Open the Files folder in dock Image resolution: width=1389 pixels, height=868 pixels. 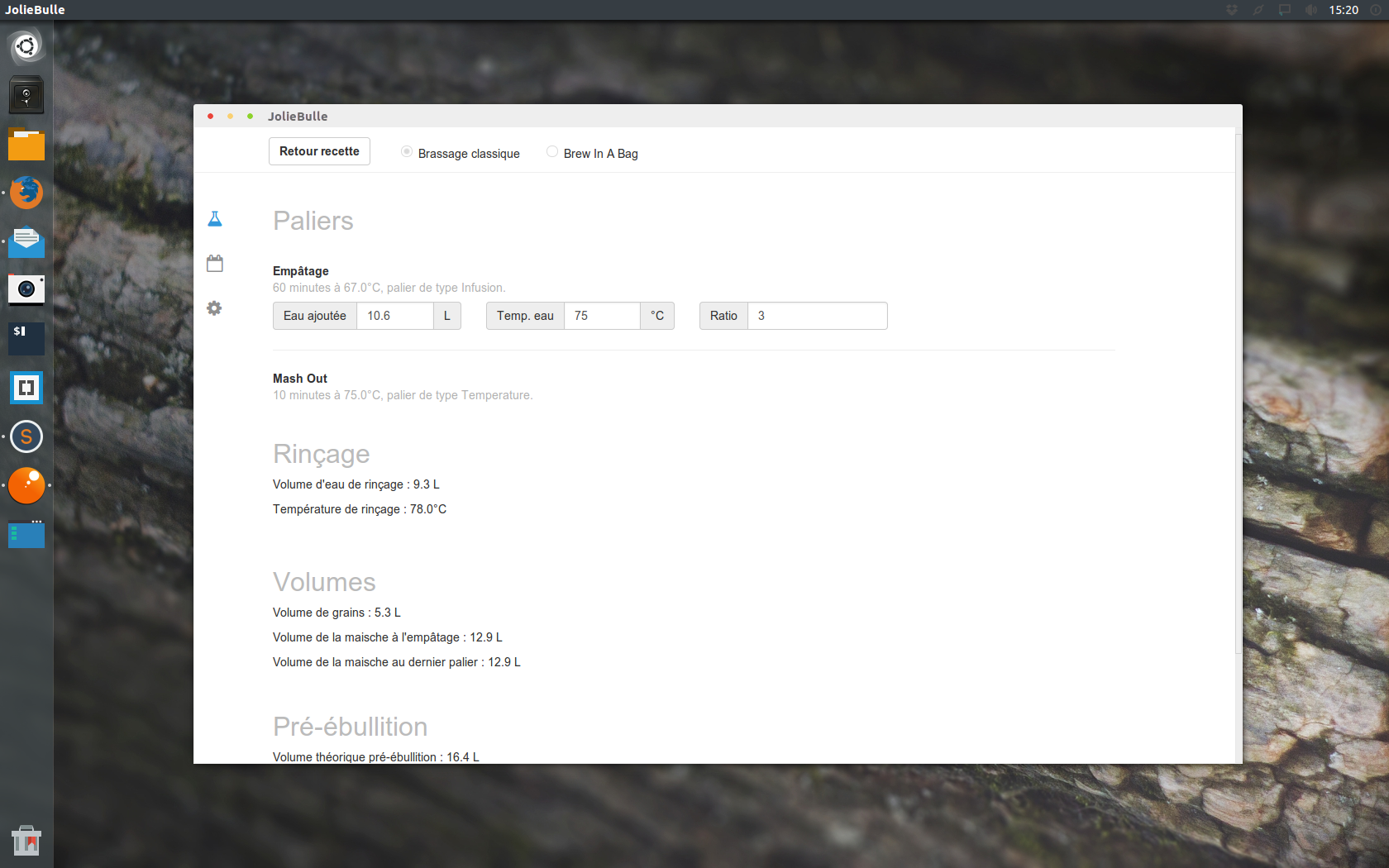[x=26, y=145]
